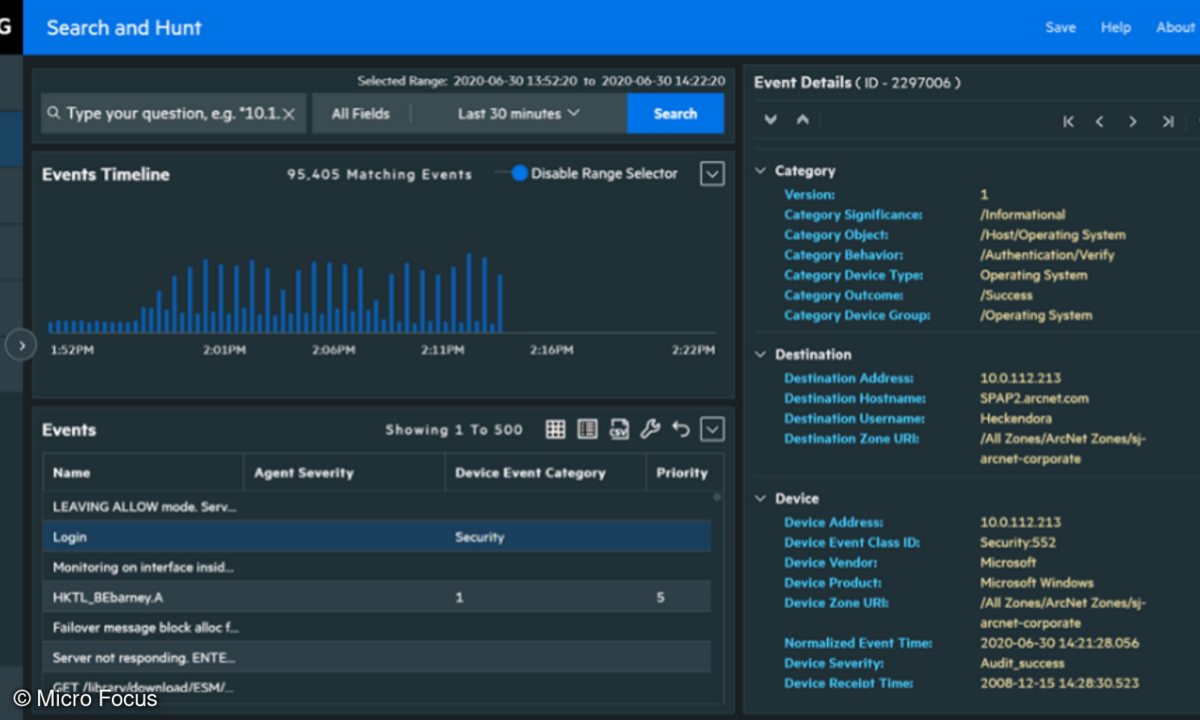The height and width of the screenshot is (720, 1200).
Task: Jump to first event details icon
Action: 1068,121
